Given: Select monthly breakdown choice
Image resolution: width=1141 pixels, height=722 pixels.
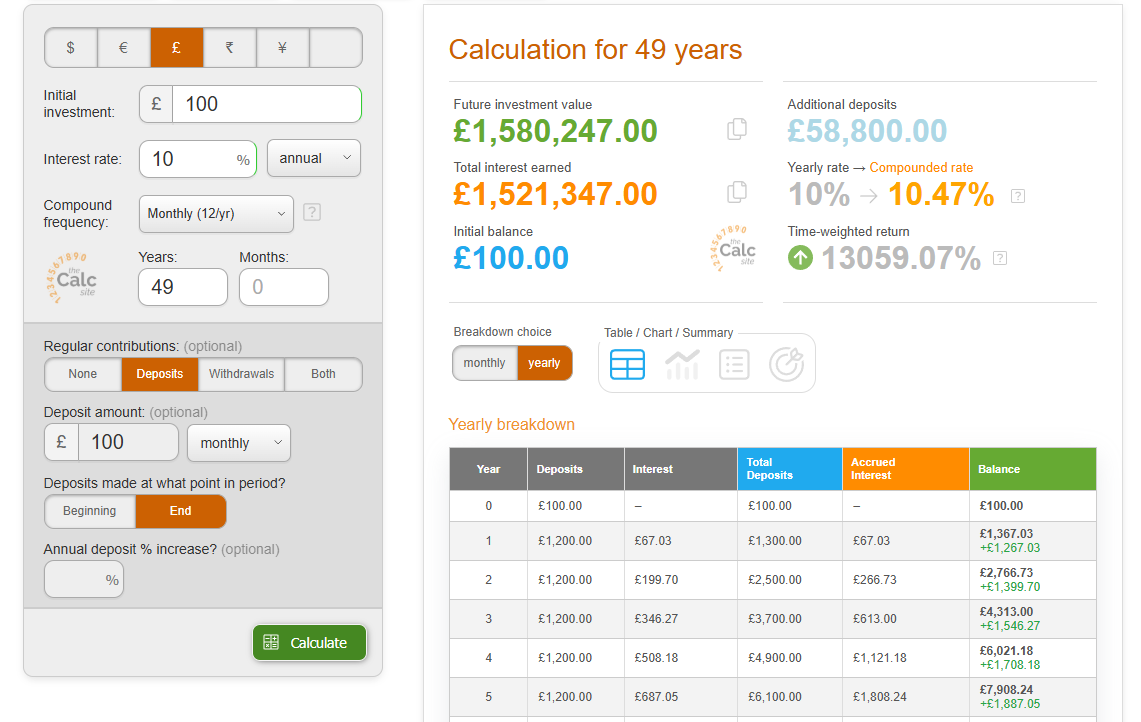Looking at the screenshot, I should [485, 363].
